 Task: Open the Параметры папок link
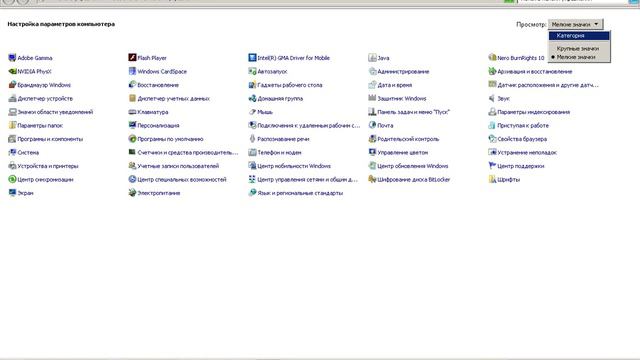tap(40, 125)
